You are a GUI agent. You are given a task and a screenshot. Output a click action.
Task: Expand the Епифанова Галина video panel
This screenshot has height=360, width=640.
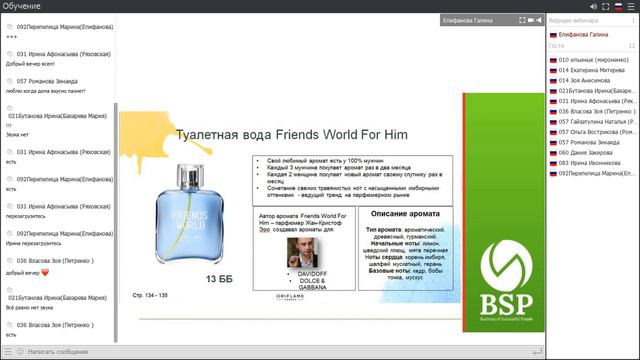click(x=522, y=20)
